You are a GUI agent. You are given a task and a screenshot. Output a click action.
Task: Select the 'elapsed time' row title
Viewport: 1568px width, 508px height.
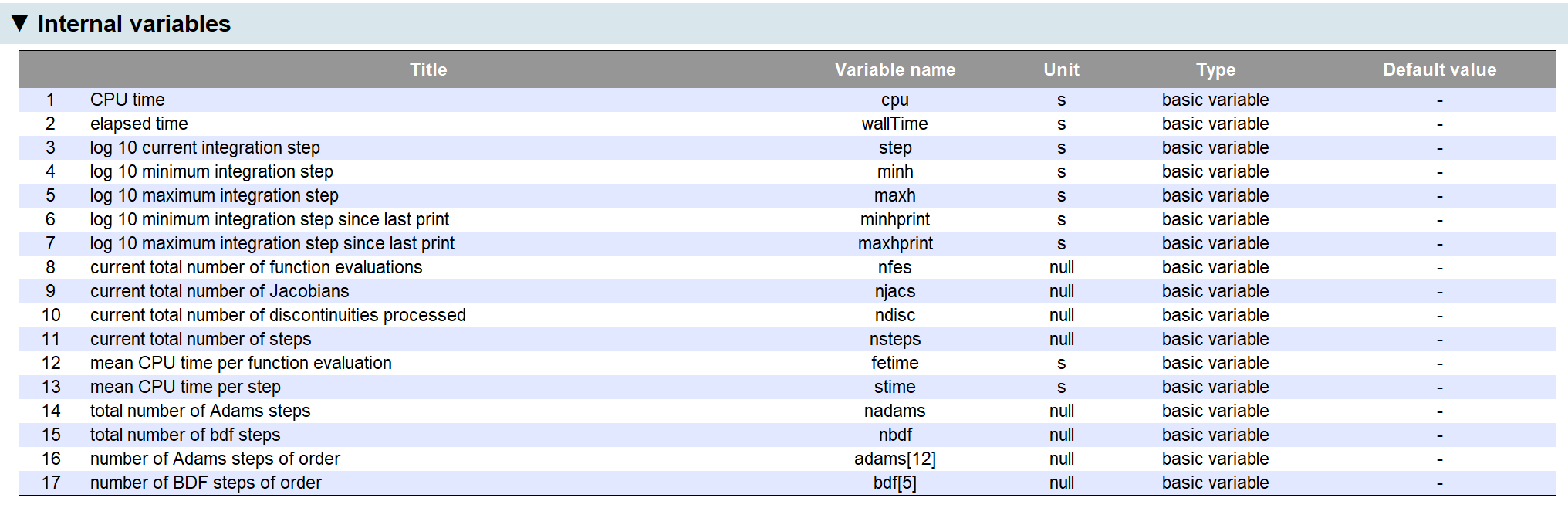pyautogui.click(x=139, y=124)
